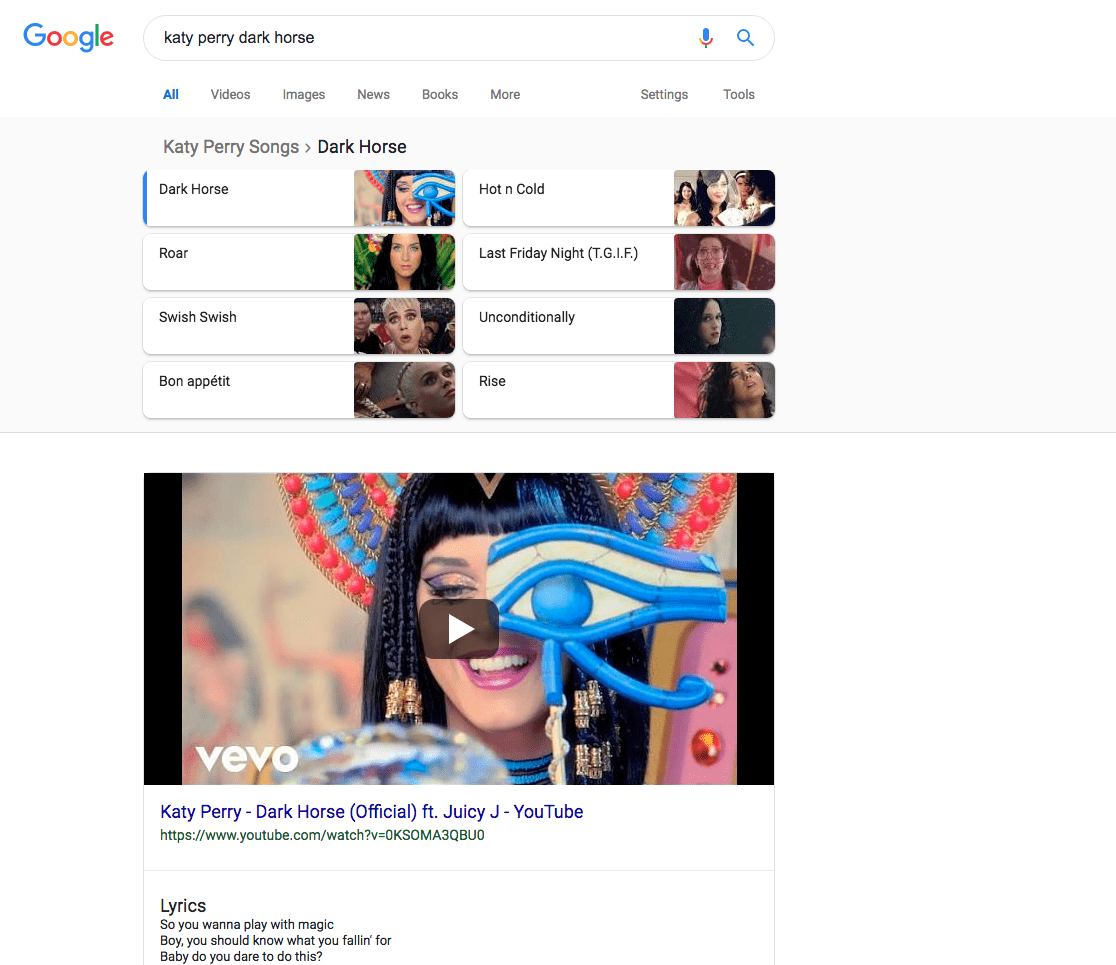This screenshot has height=965, width=1116.
Task: Click the Lyrics heading
Action: point(183,906)
